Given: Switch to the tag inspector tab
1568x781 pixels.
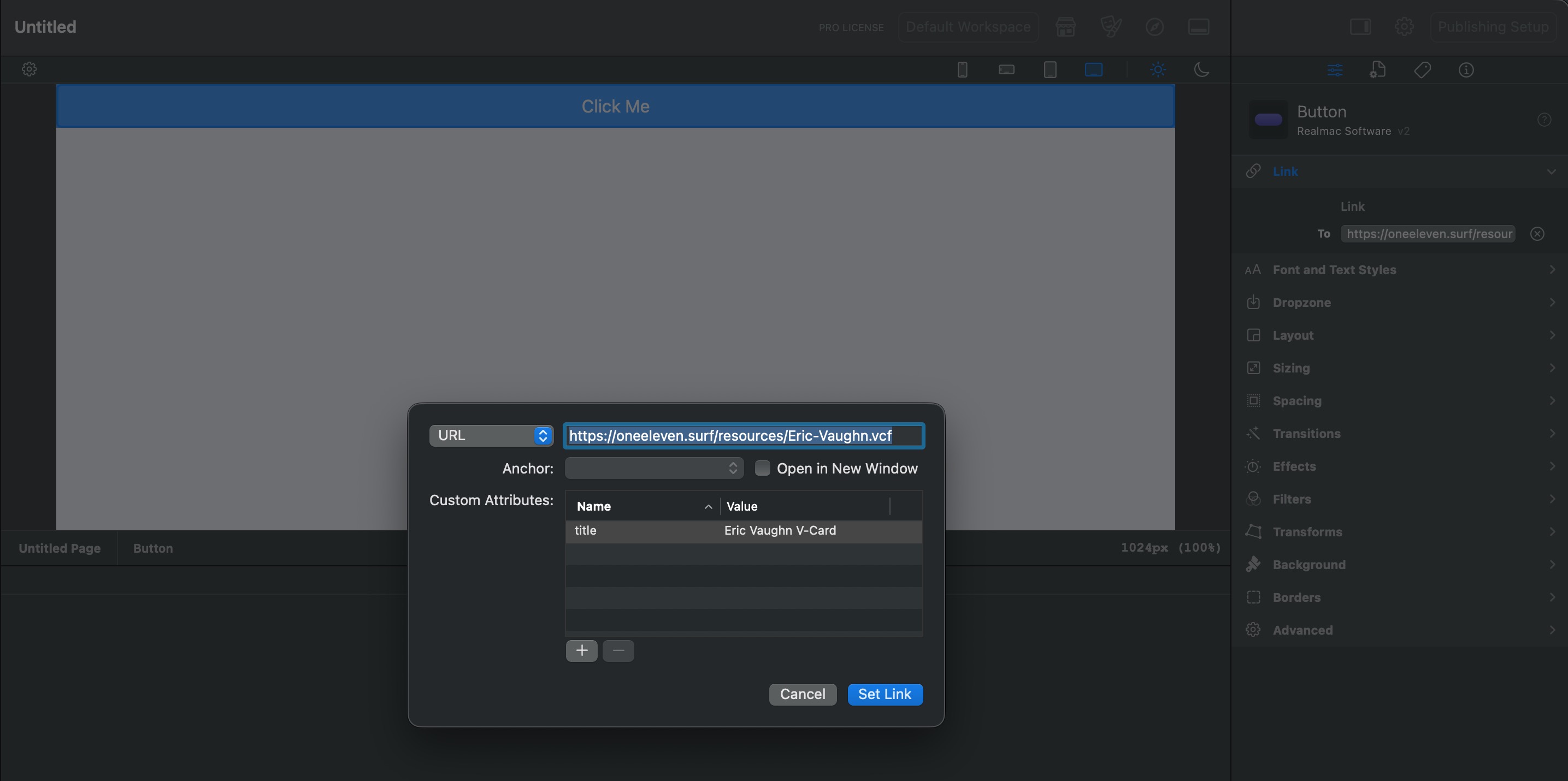Looking at the screenshot, I should click(x=1423, y=70).
